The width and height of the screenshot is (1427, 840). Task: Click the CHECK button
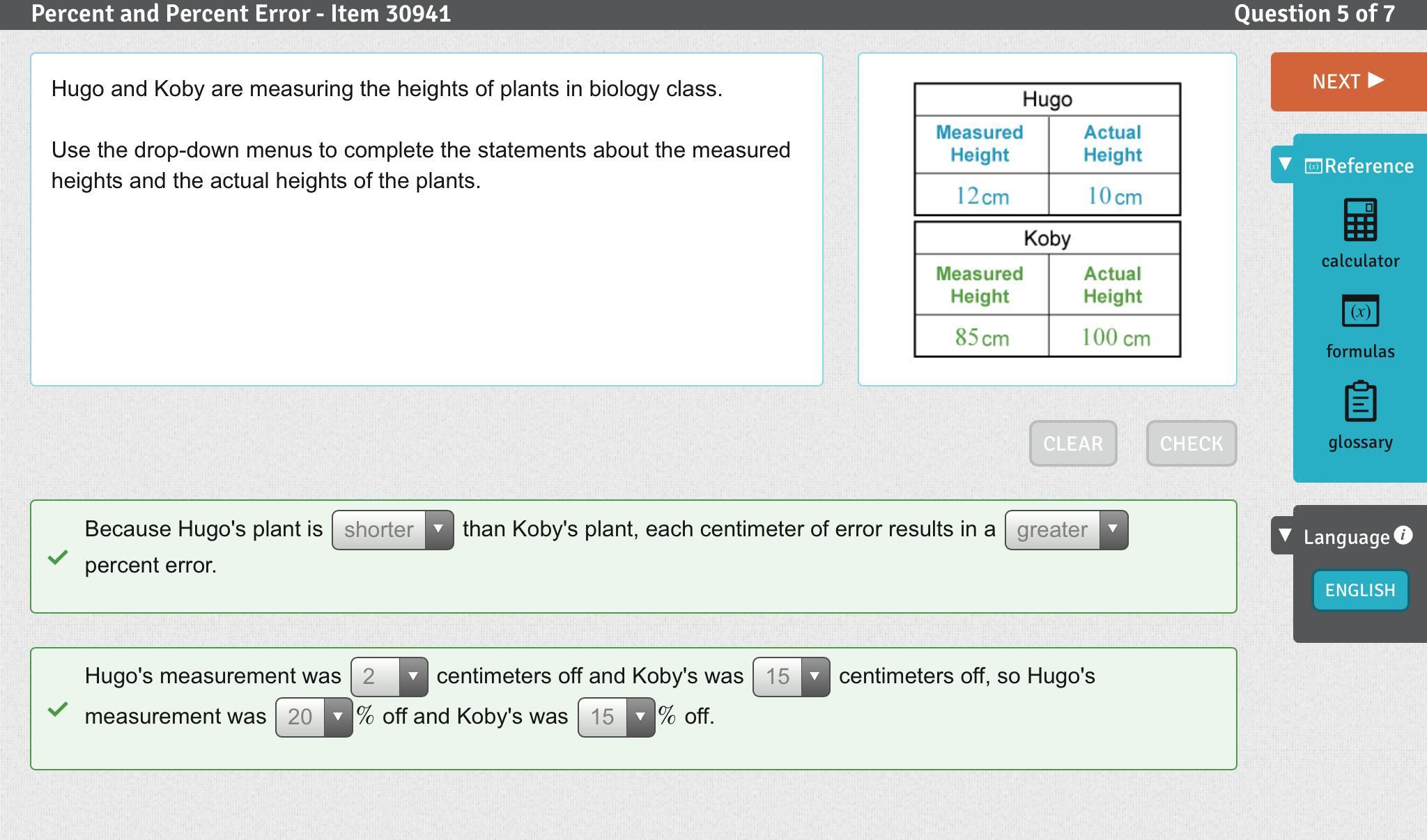point(1191,444)
